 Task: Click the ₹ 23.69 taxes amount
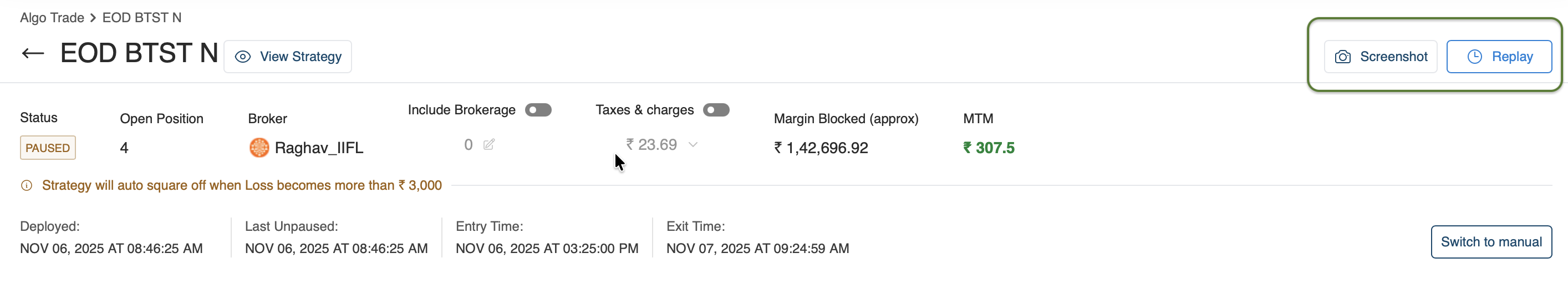point(651,145)
